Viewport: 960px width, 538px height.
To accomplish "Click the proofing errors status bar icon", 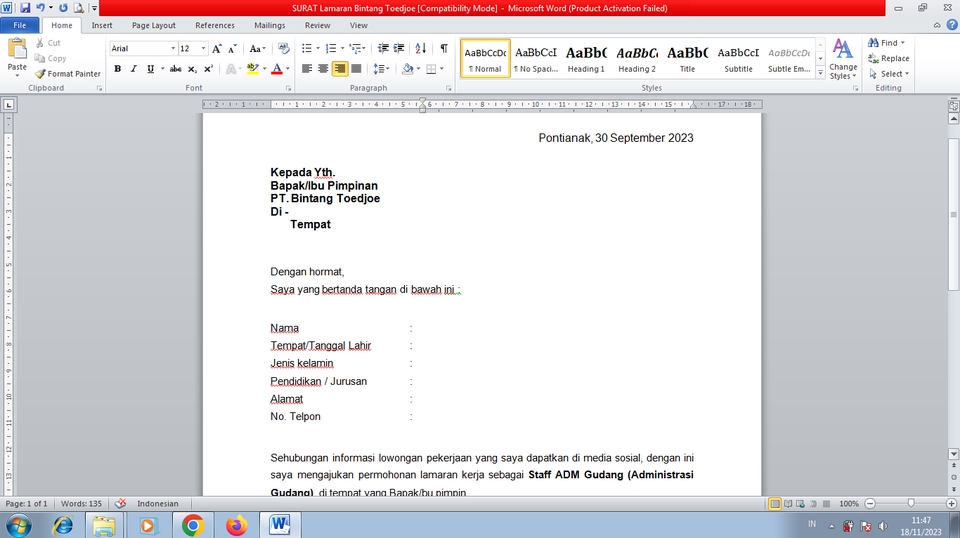I will coord(121,503).
